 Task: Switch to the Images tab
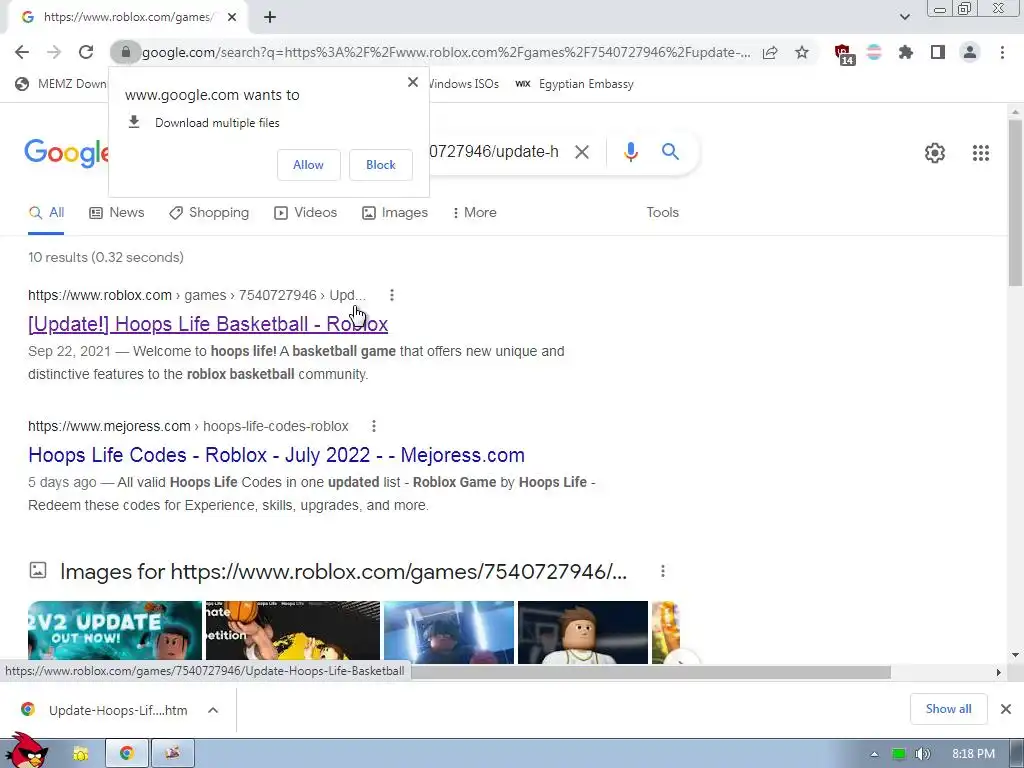coord(395,213)
